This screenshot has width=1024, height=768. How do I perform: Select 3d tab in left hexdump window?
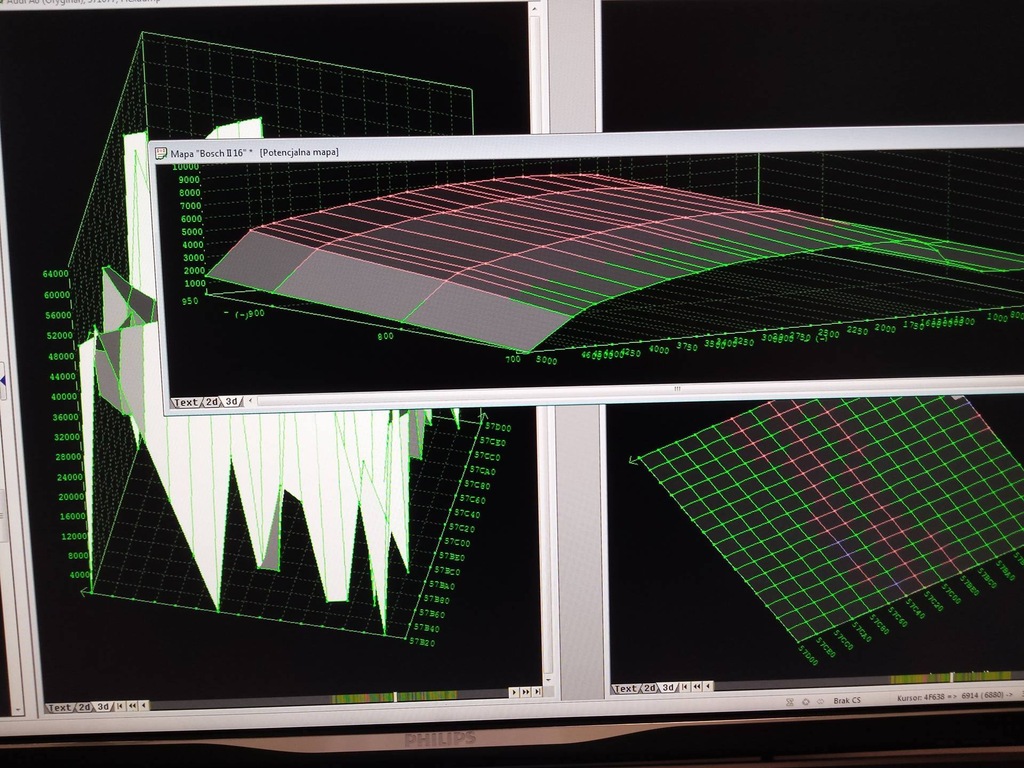tap(103, 707)
